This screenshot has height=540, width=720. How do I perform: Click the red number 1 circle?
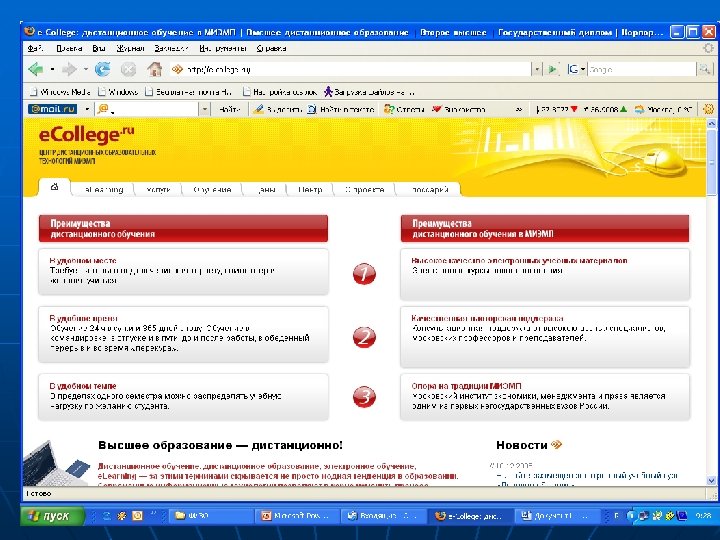[x=364, y=274]
